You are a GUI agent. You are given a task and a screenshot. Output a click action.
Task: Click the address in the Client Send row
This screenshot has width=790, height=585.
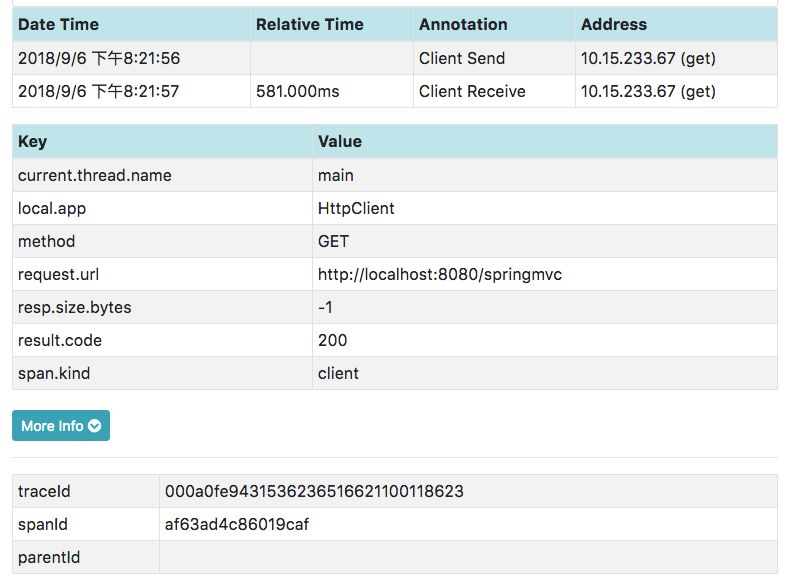tap(648, 58)
